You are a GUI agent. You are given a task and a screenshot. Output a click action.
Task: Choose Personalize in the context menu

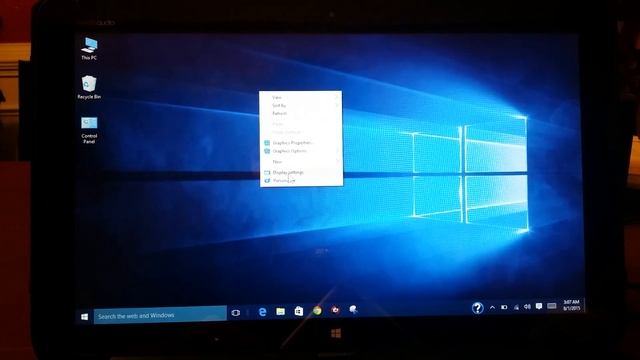pyautogui.click(x=301, y=180)
